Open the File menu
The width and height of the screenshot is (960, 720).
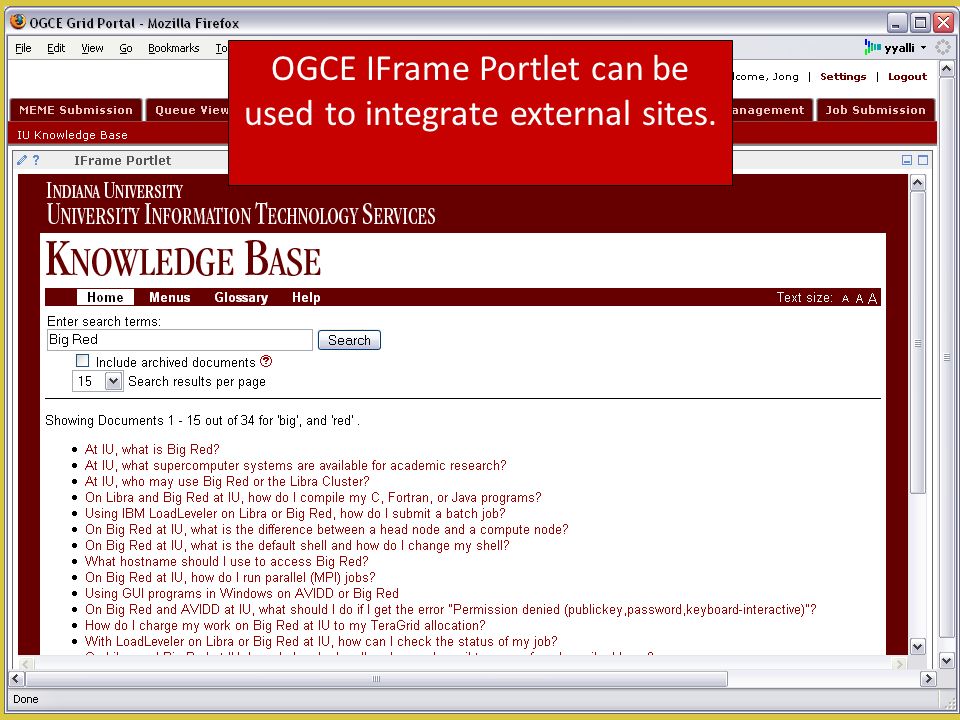click(23, 48)
